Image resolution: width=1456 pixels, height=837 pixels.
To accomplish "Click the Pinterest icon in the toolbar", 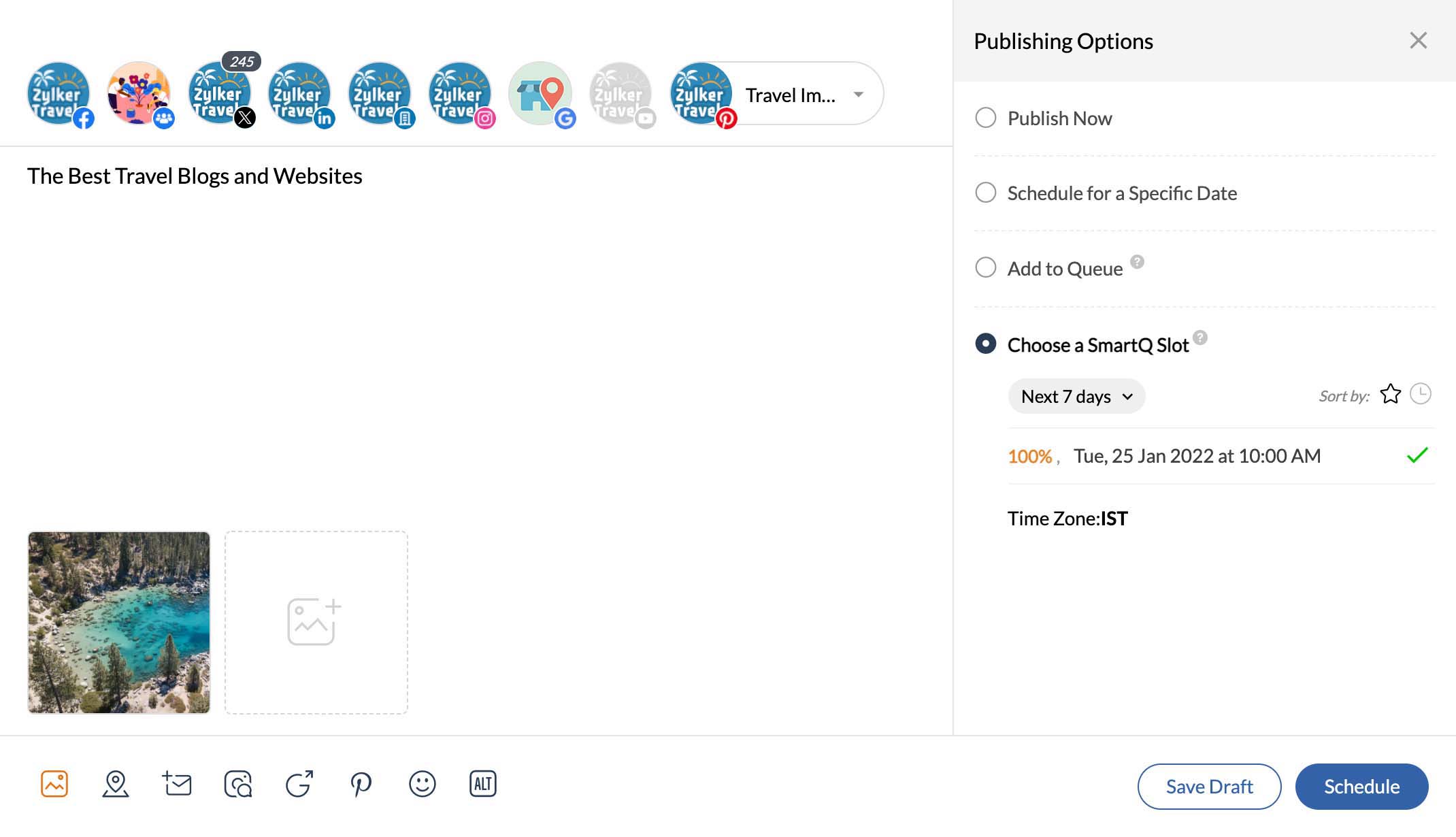I will coord(361,784).
